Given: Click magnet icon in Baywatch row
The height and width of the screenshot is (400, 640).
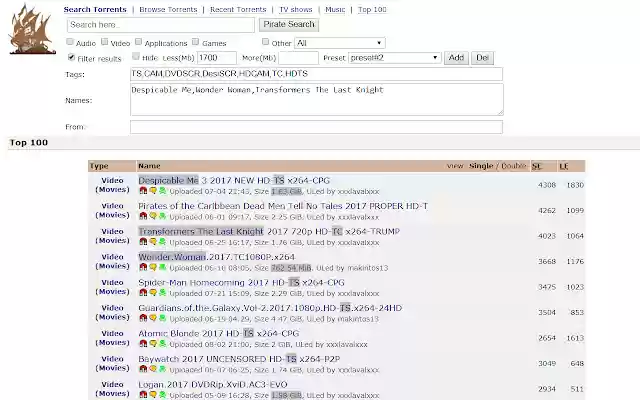Looking at the screenshot, I should click(143, 369).
